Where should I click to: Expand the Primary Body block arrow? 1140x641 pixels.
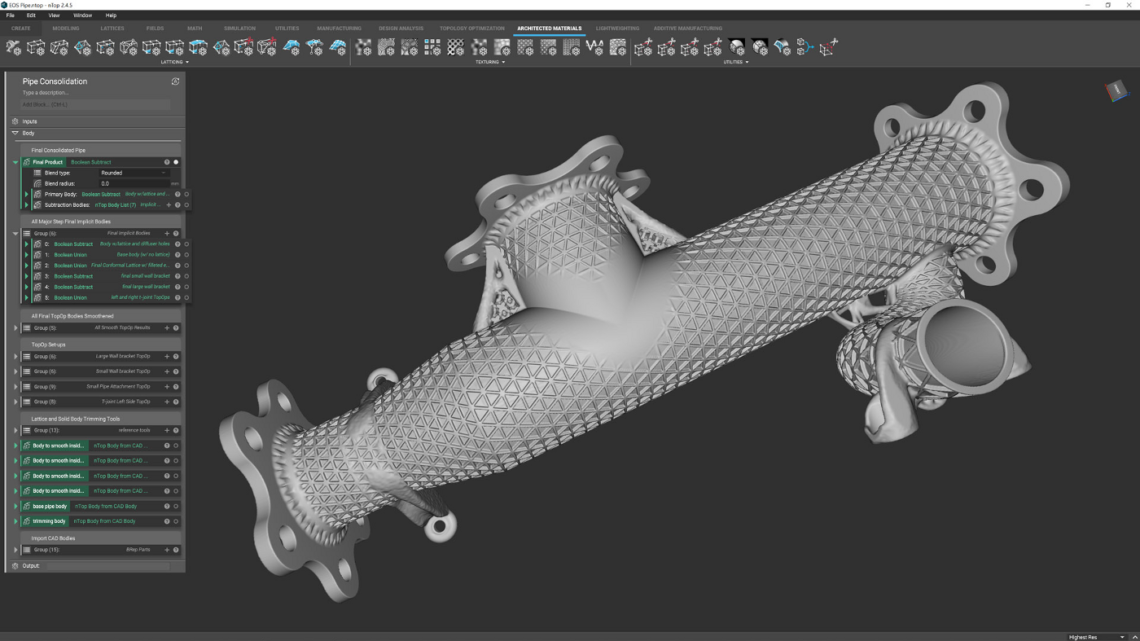click(26, 195)
